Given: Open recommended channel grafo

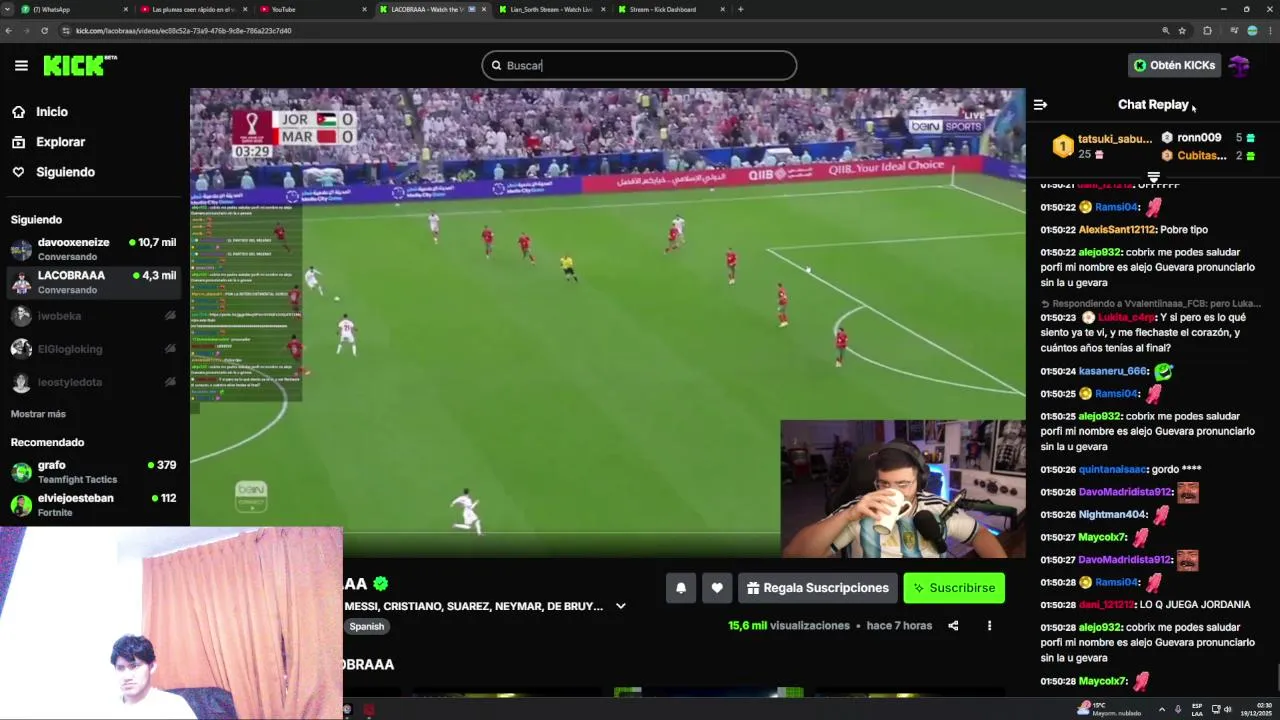Looking at the screenshot, I should (93, 472).
